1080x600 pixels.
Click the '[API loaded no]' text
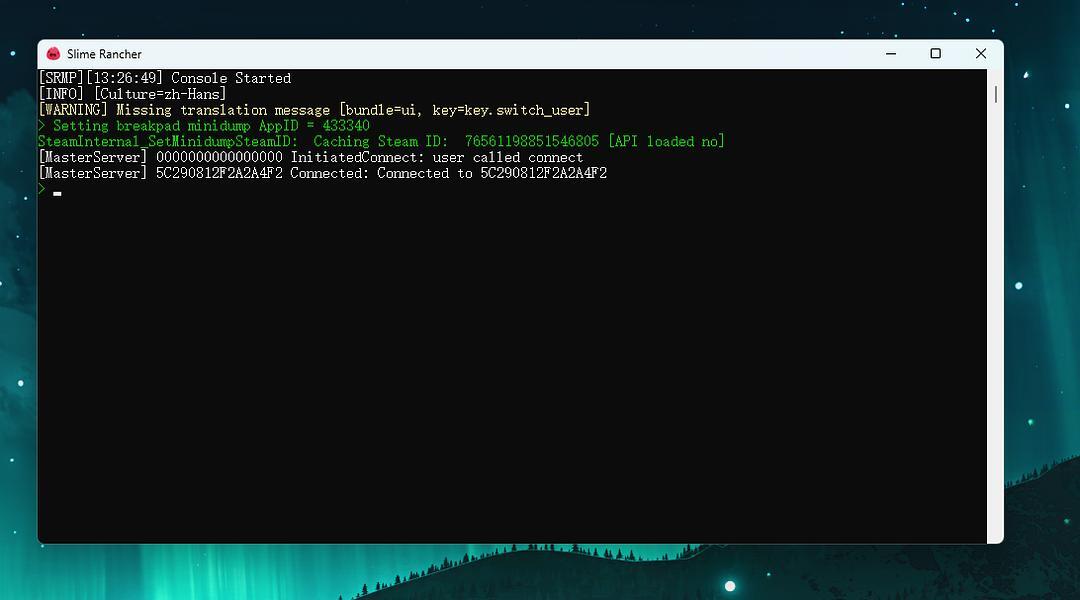(x=666, y=141)
